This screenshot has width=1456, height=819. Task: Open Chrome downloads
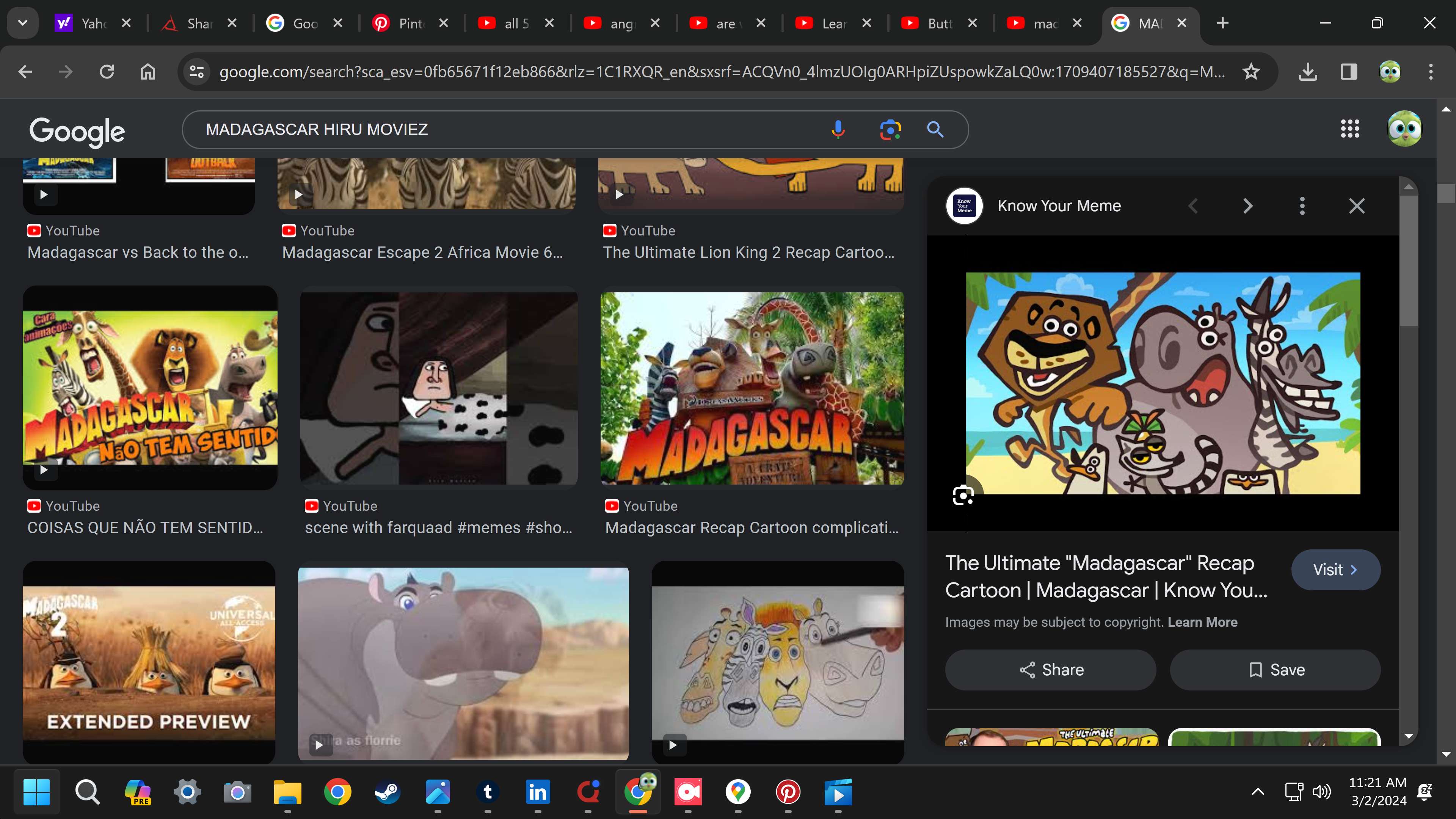tap(1308, 72)
